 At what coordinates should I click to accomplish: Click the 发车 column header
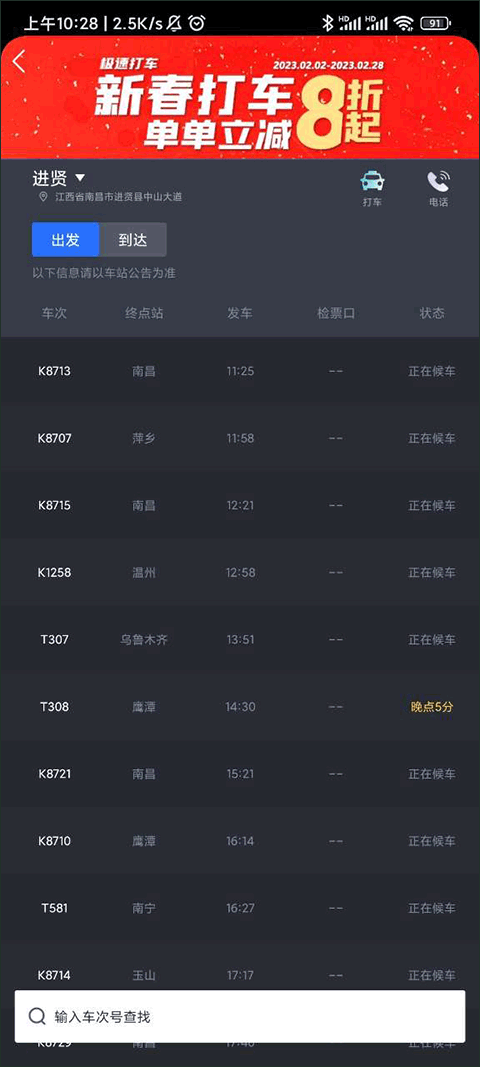240,313
